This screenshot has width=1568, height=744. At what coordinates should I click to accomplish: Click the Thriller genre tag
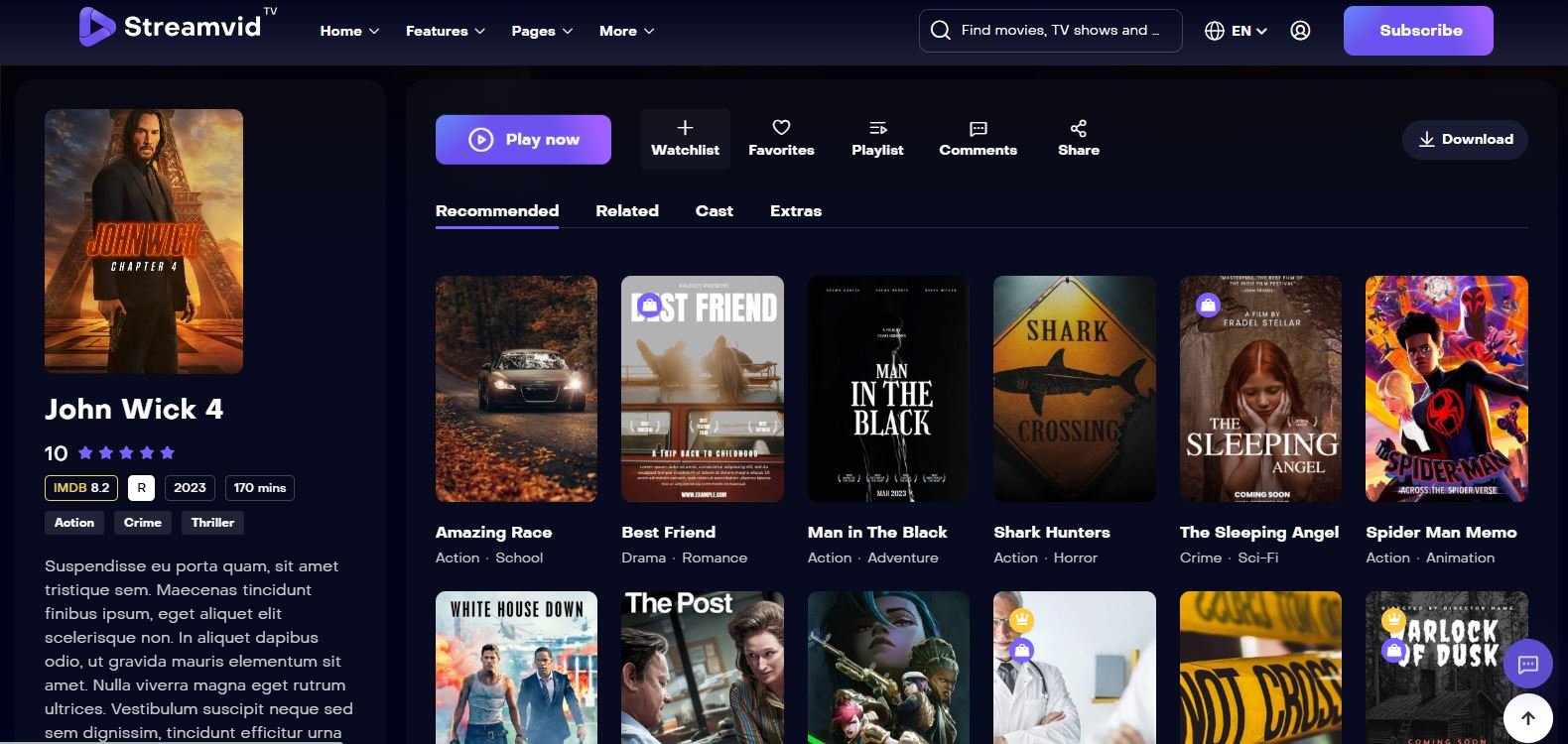(x=212, y=523)
